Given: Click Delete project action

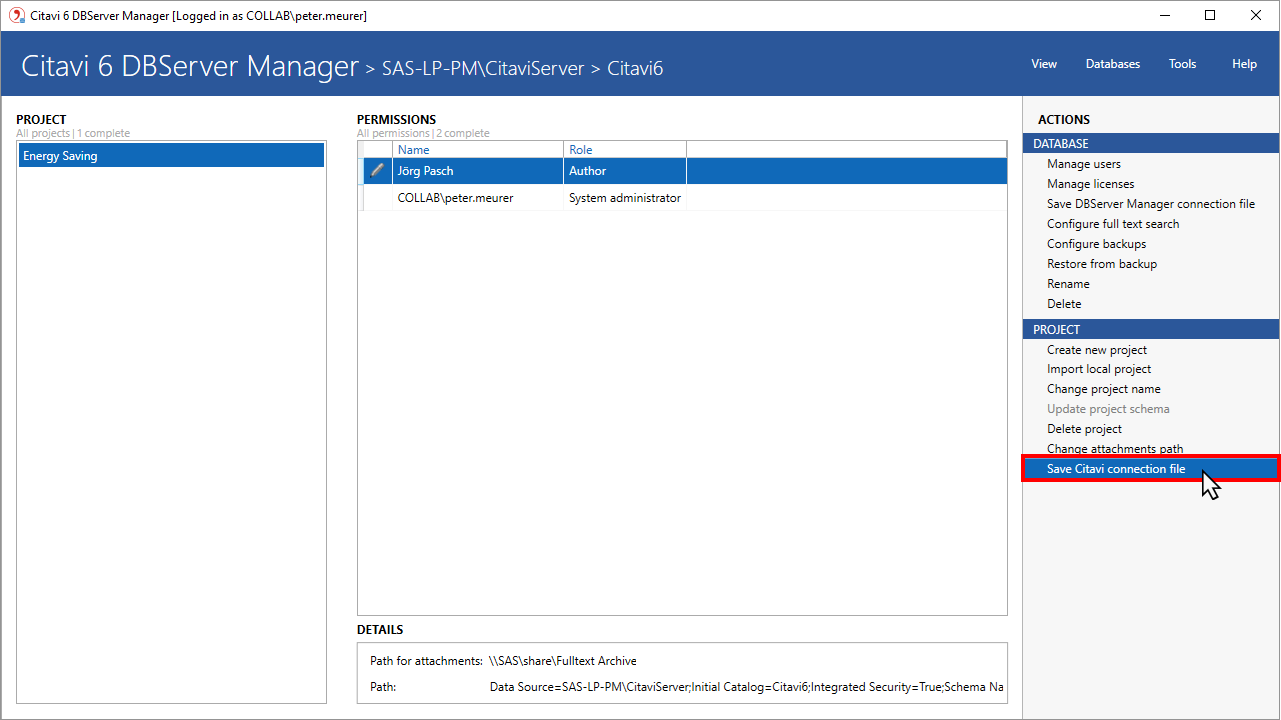Looking at the screenshot, I should click(x=1084, y=429).
